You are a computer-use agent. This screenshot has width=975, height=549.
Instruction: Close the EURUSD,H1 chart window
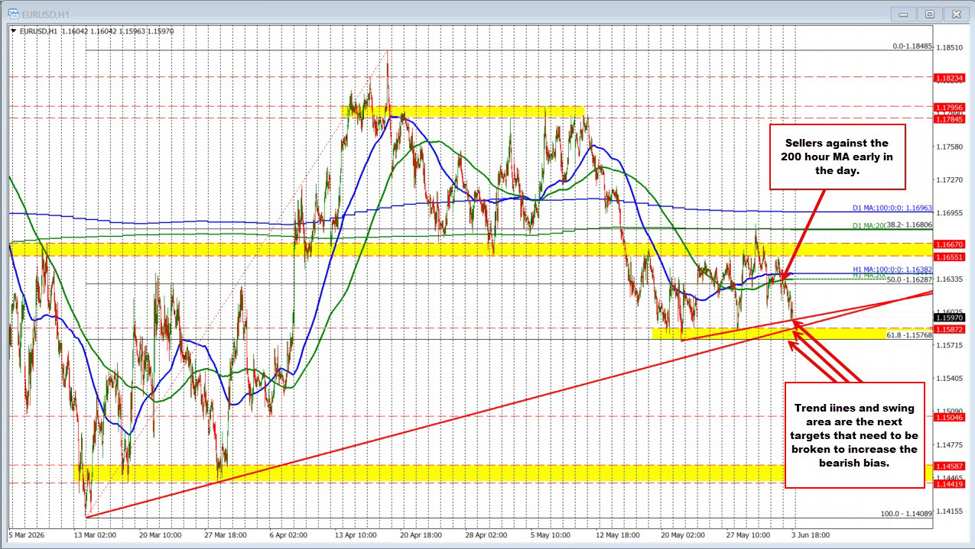pos(956,14)
